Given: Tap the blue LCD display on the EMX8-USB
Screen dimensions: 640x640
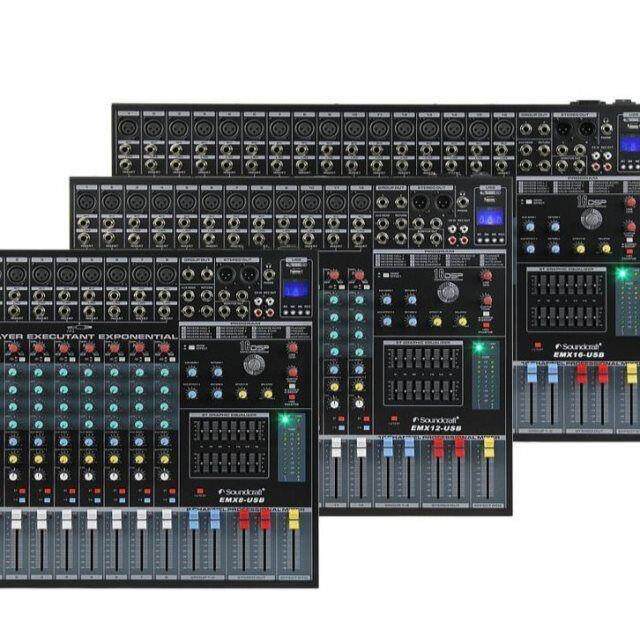Looking at the screenshot, I should coord(296,291).
